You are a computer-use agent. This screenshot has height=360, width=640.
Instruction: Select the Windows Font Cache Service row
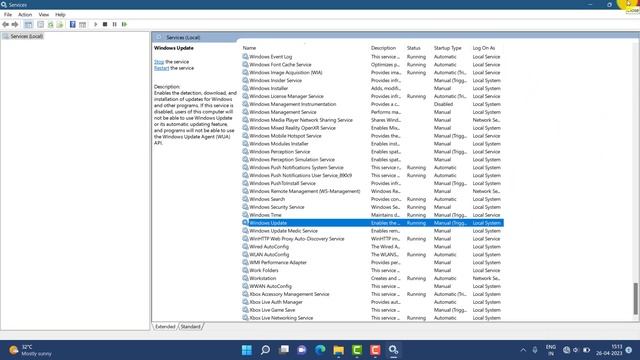pyautogui.click(x=372, y=64)
